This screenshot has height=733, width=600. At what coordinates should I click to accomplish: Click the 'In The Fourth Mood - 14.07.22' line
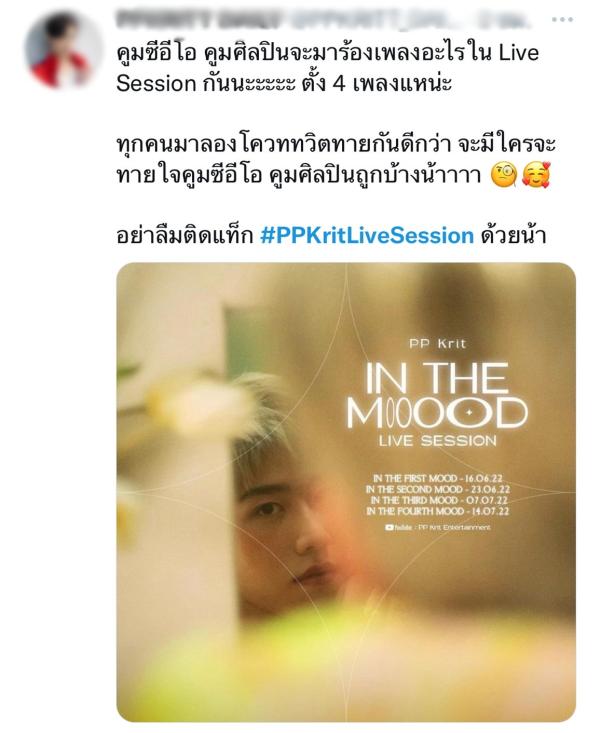[x=438, y=511]
